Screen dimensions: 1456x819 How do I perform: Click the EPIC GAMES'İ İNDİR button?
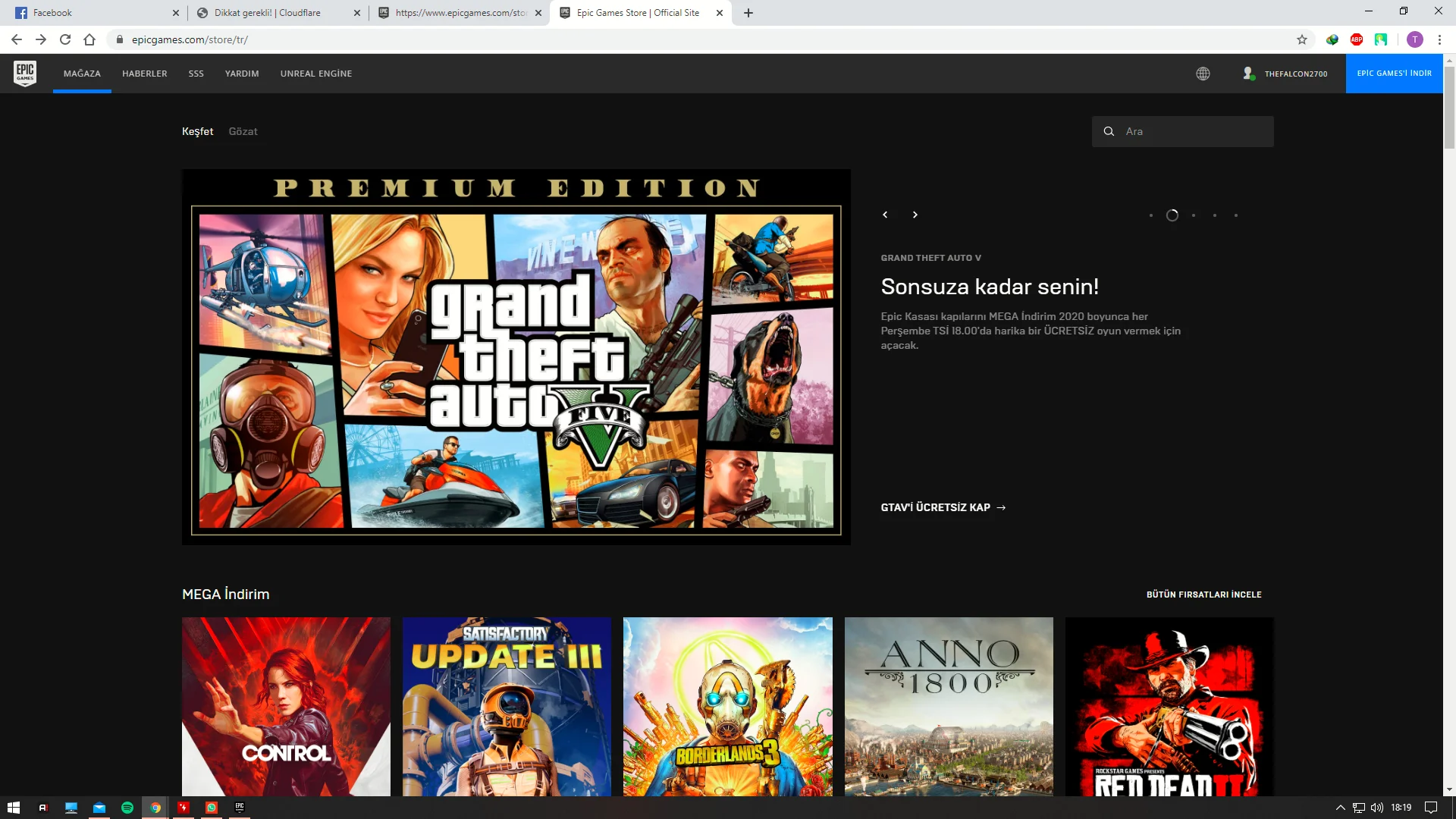tap(1394, 74)
